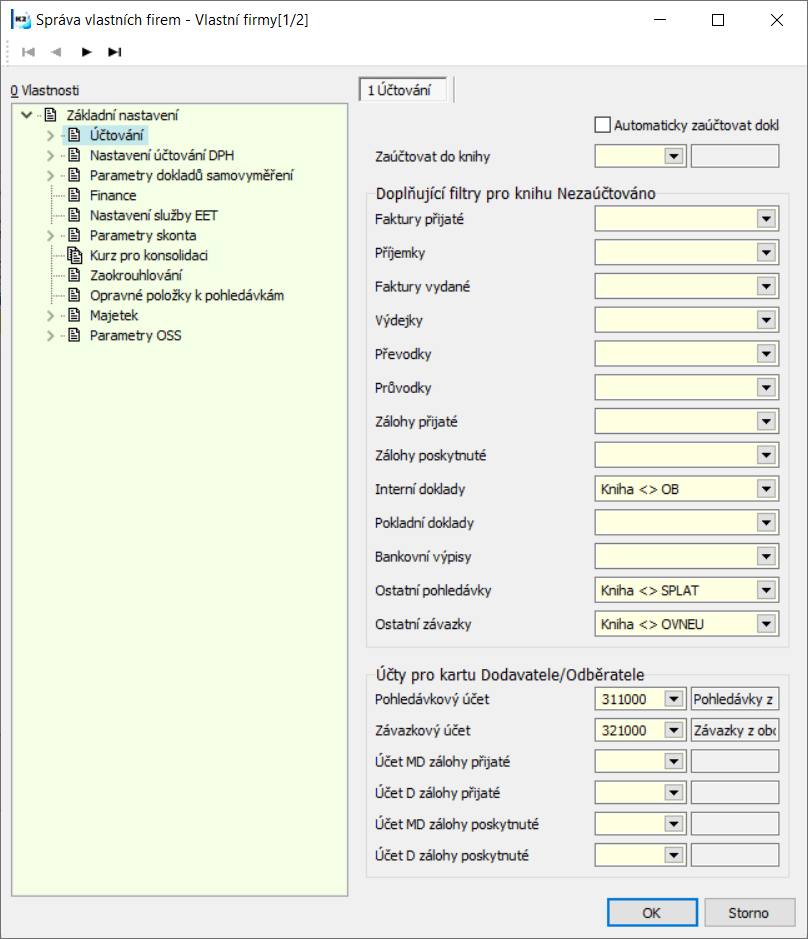This screenshot has height=939, width=808.
Task: Open Zaúčtovat do knihy dropdown
Action: (x=674, y=156)
